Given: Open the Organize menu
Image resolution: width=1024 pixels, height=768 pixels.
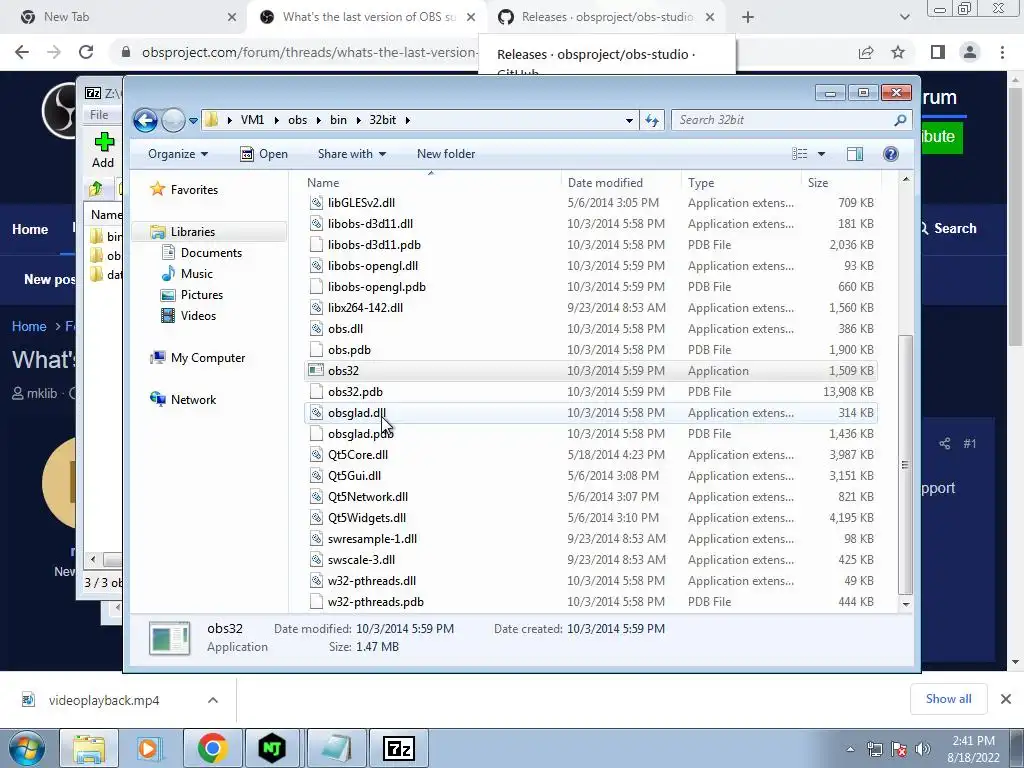Looking at the screenshot, I should [x=178, y=154].
